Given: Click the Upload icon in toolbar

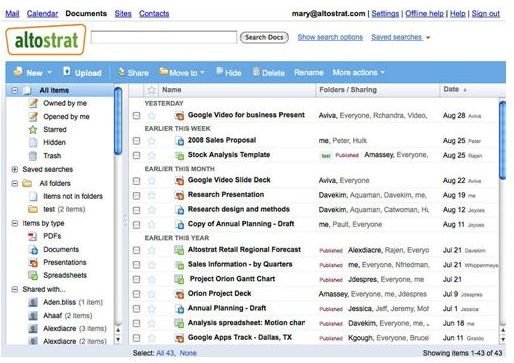Looking at the screenshot, I should 67,71.
